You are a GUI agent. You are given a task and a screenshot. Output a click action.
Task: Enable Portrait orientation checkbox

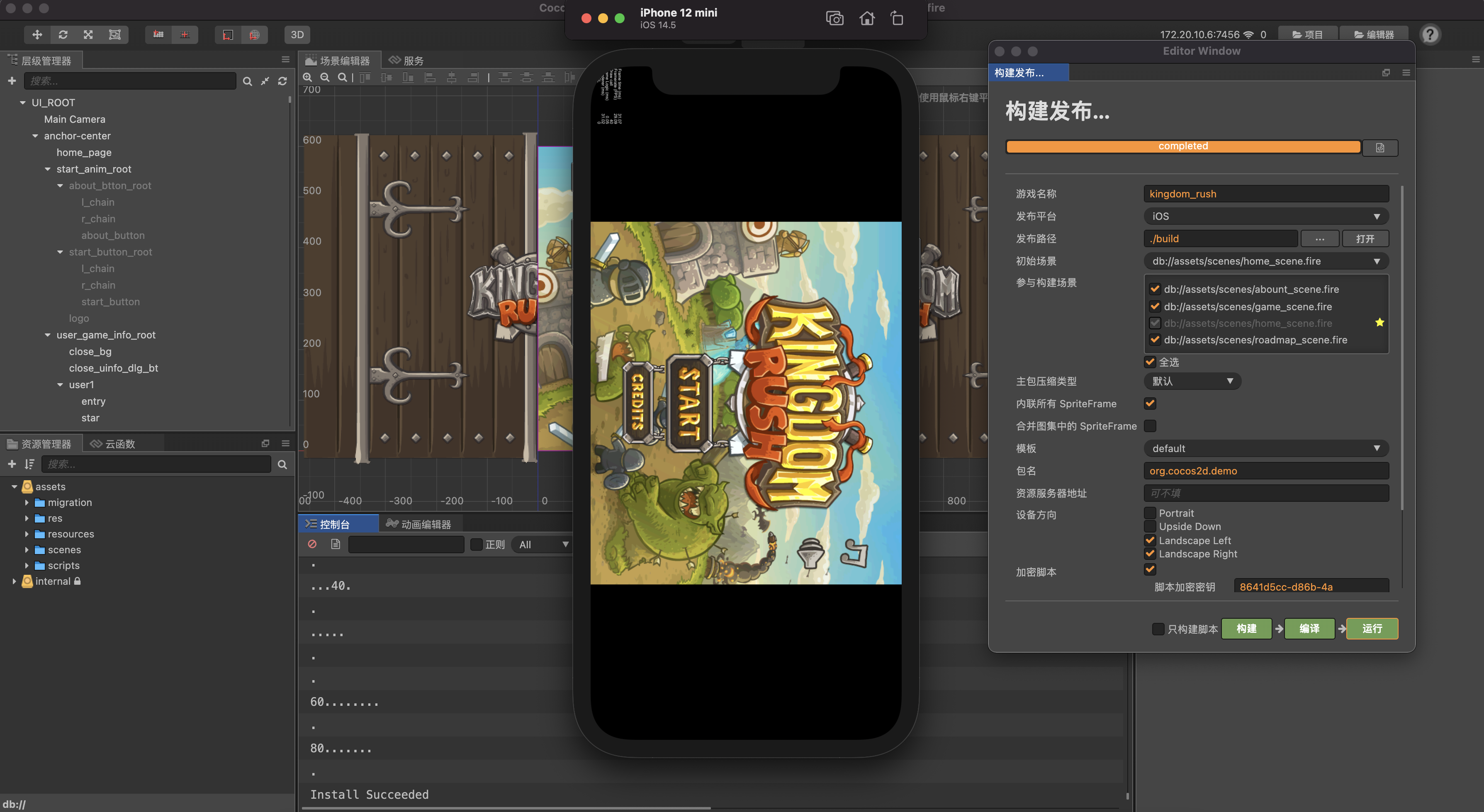pos(1150,513)
